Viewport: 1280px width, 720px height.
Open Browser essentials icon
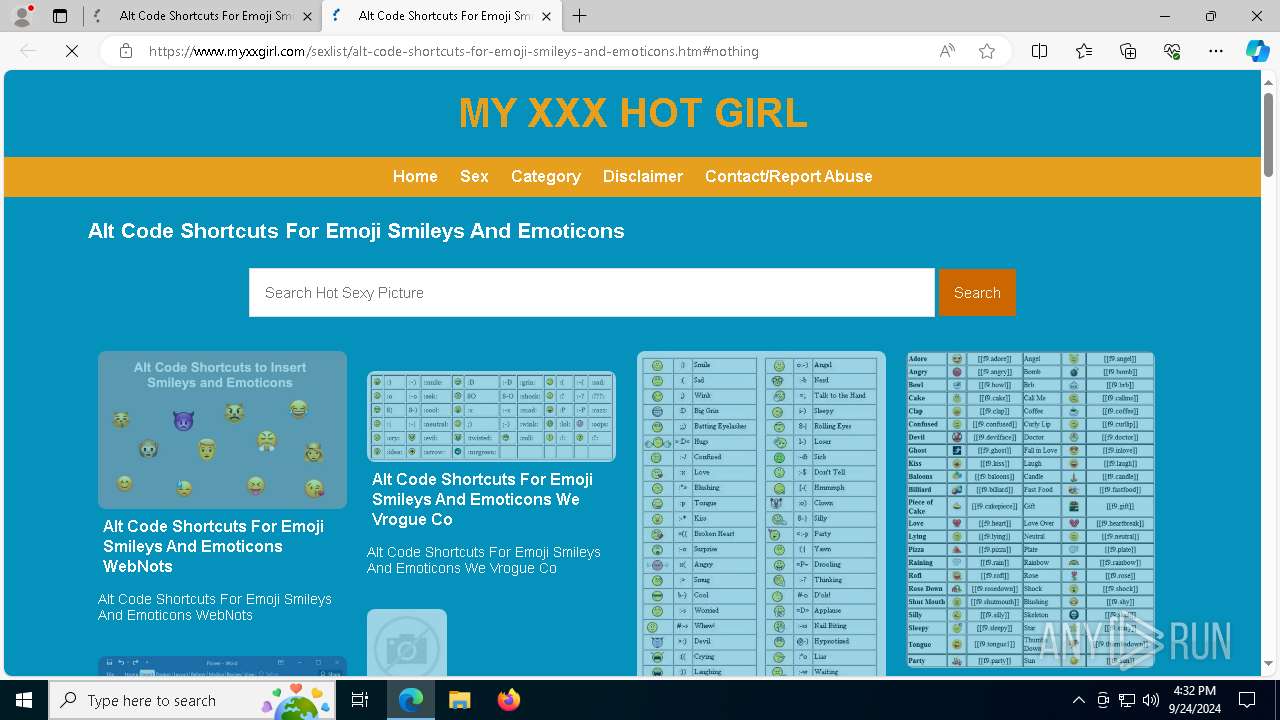click(x=1172, y=51)
